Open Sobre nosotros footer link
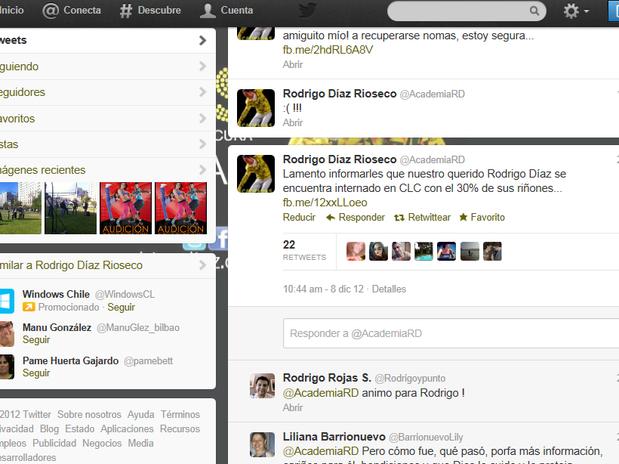Image resolution: width=619 pixels, height=464 pixels. pyautogui.click(x=89, y=414)
